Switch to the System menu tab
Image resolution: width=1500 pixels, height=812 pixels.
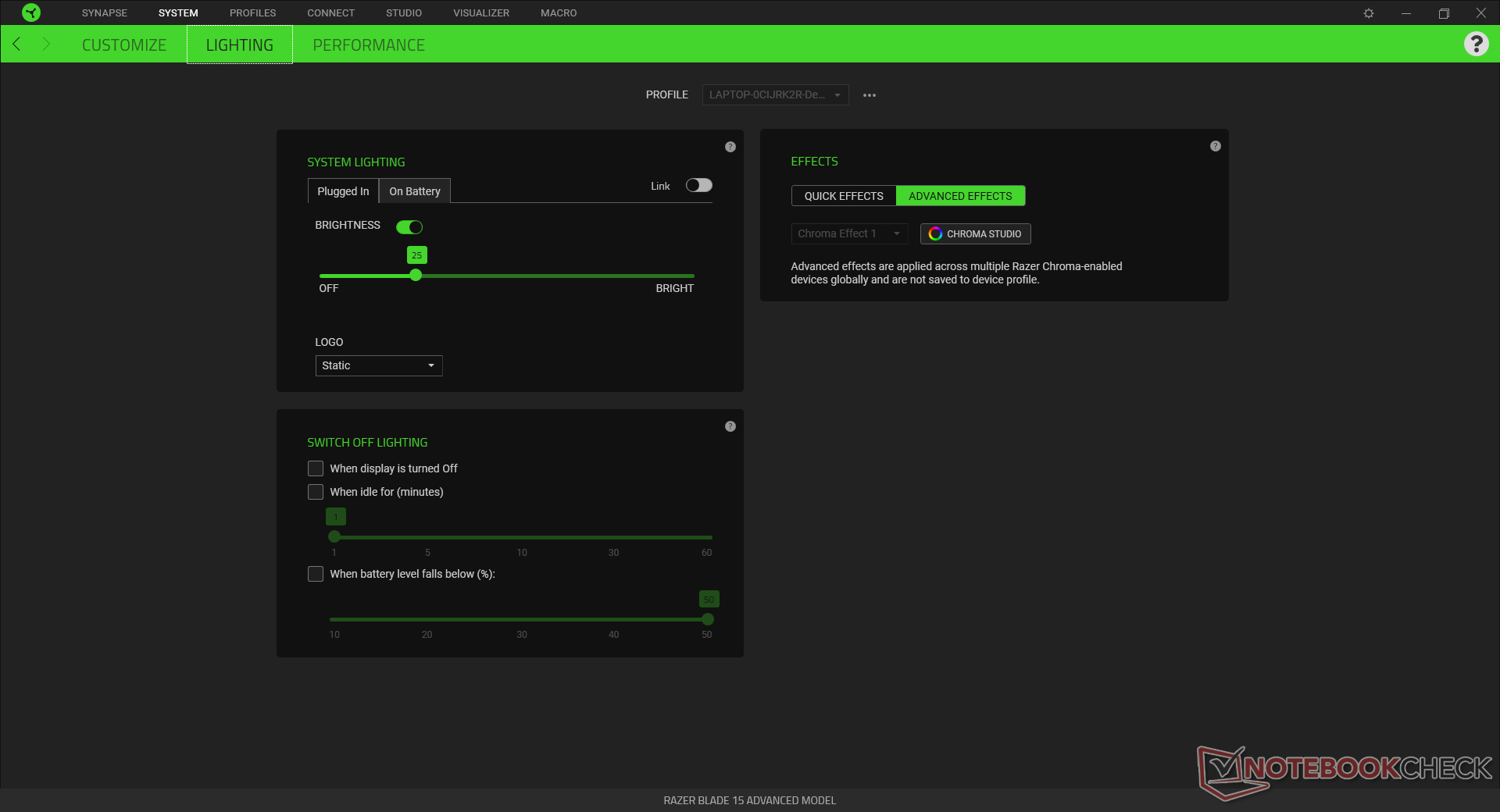pos(178,13)
